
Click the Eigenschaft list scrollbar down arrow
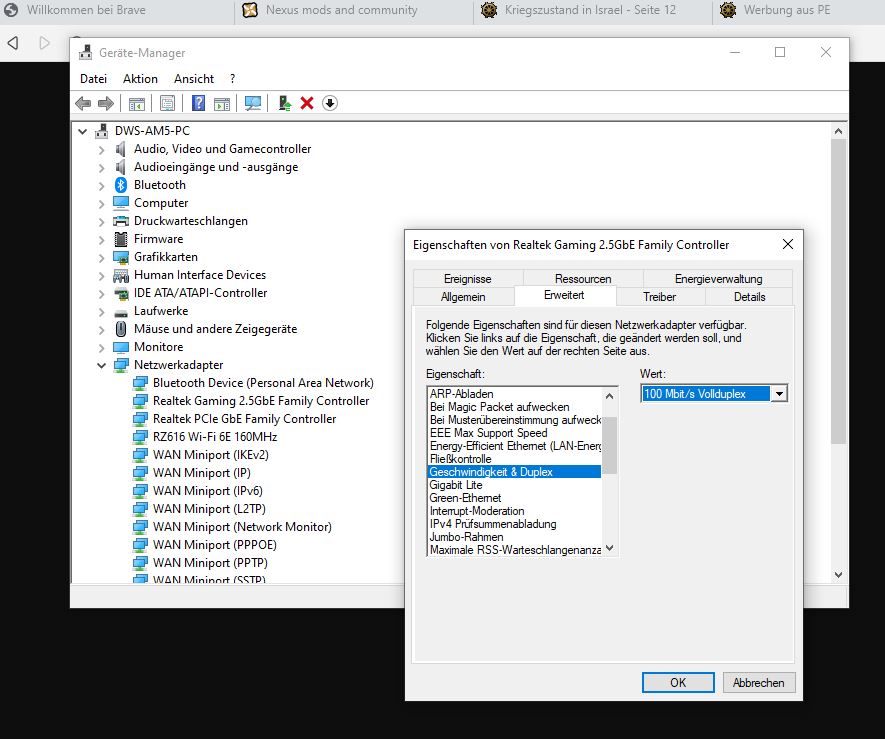pyautogui.click(x=610, y=548)
